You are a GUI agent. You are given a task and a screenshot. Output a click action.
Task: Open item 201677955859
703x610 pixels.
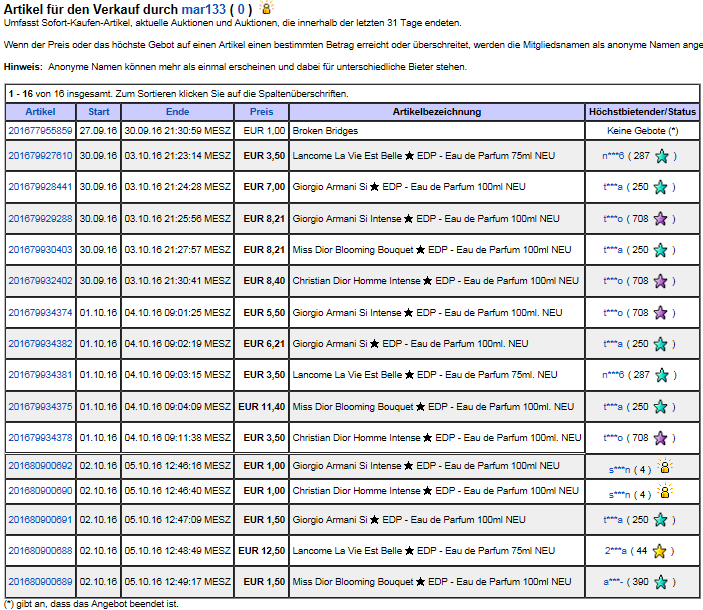coord(40,130)
